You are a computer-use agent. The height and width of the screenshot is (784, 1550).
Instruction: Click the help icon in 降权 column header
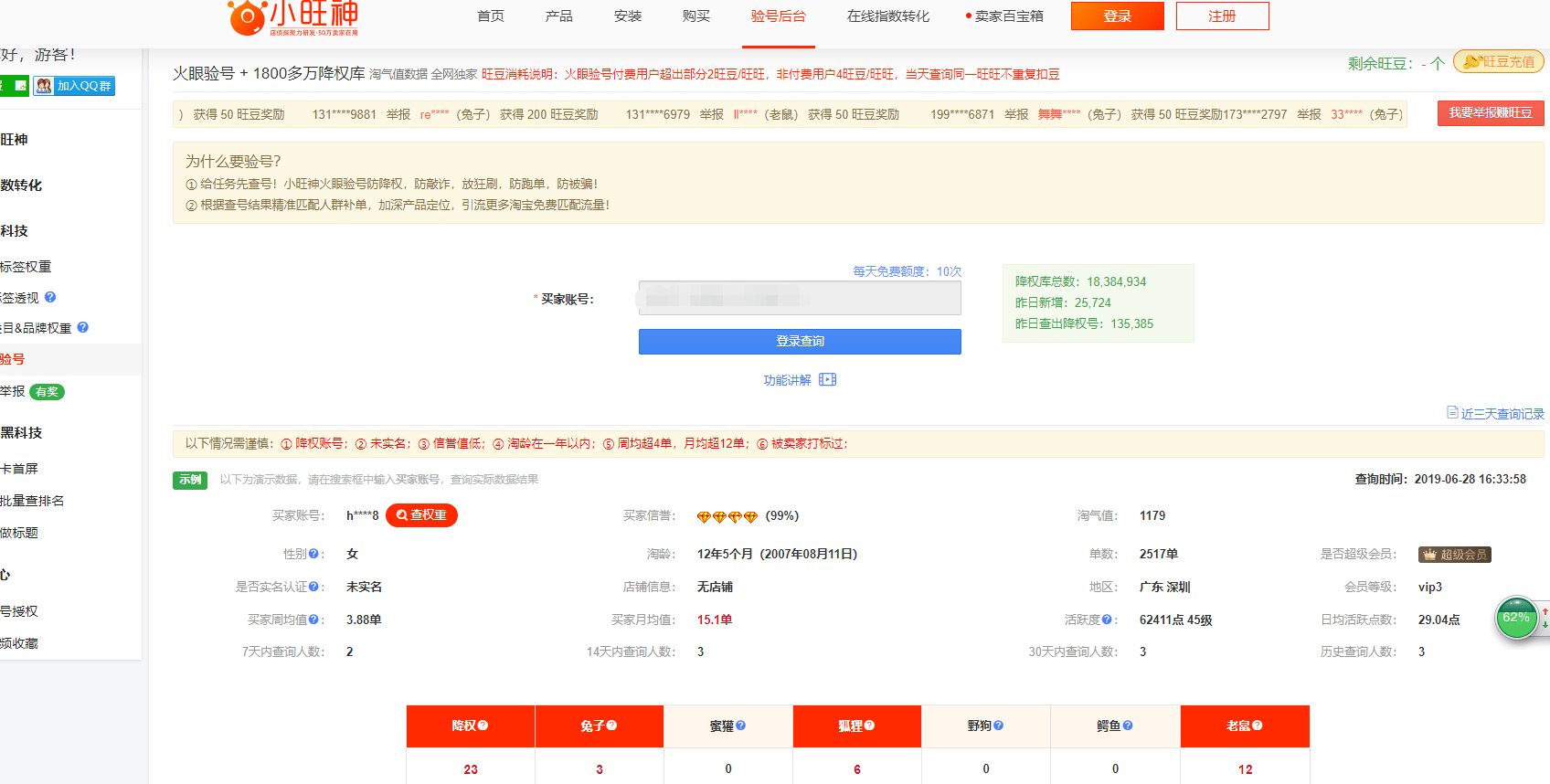483,726
